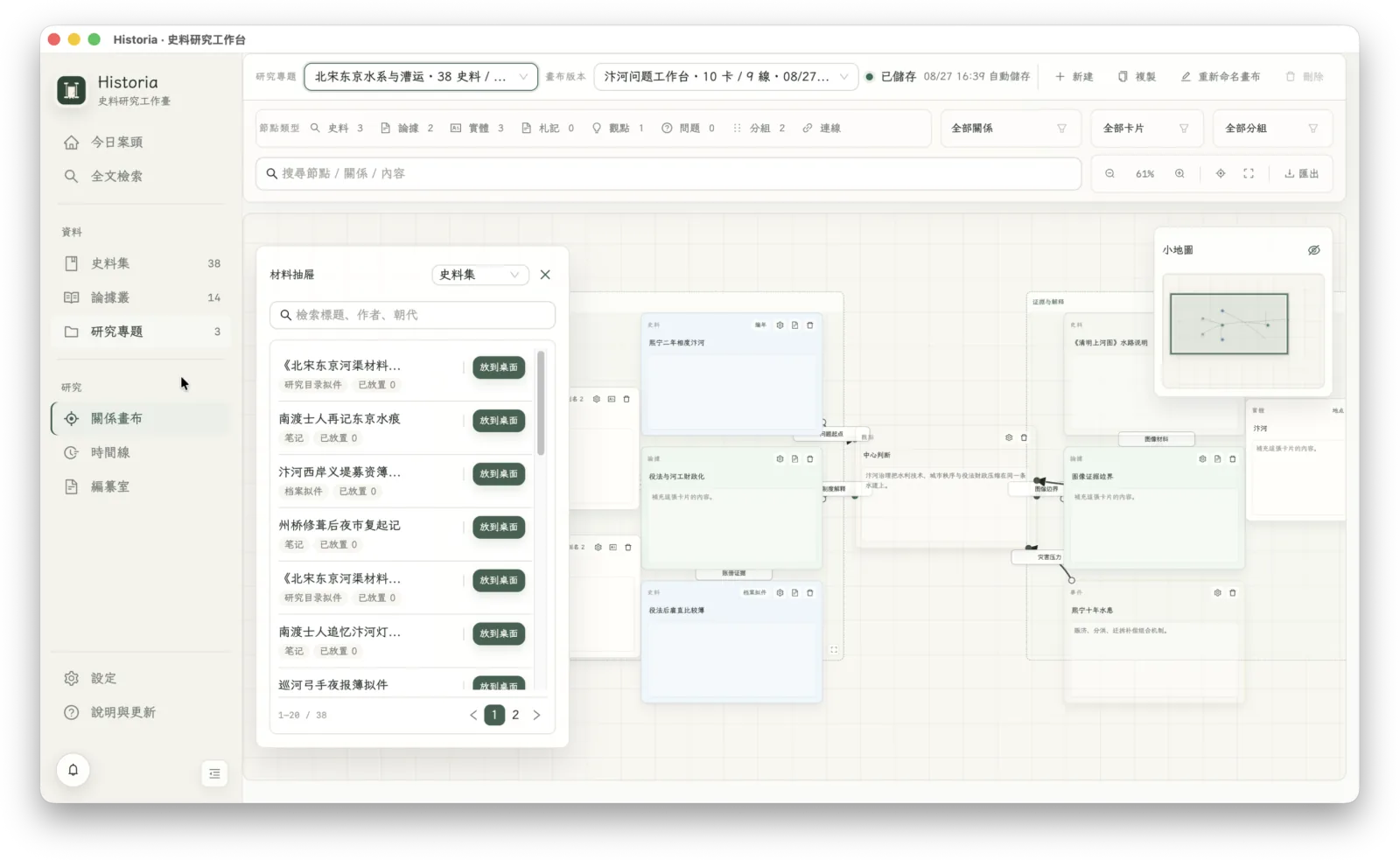This screenshot has height=860, width=1400.
Task: Click 匯出 export button
Action: point(1301,173)
